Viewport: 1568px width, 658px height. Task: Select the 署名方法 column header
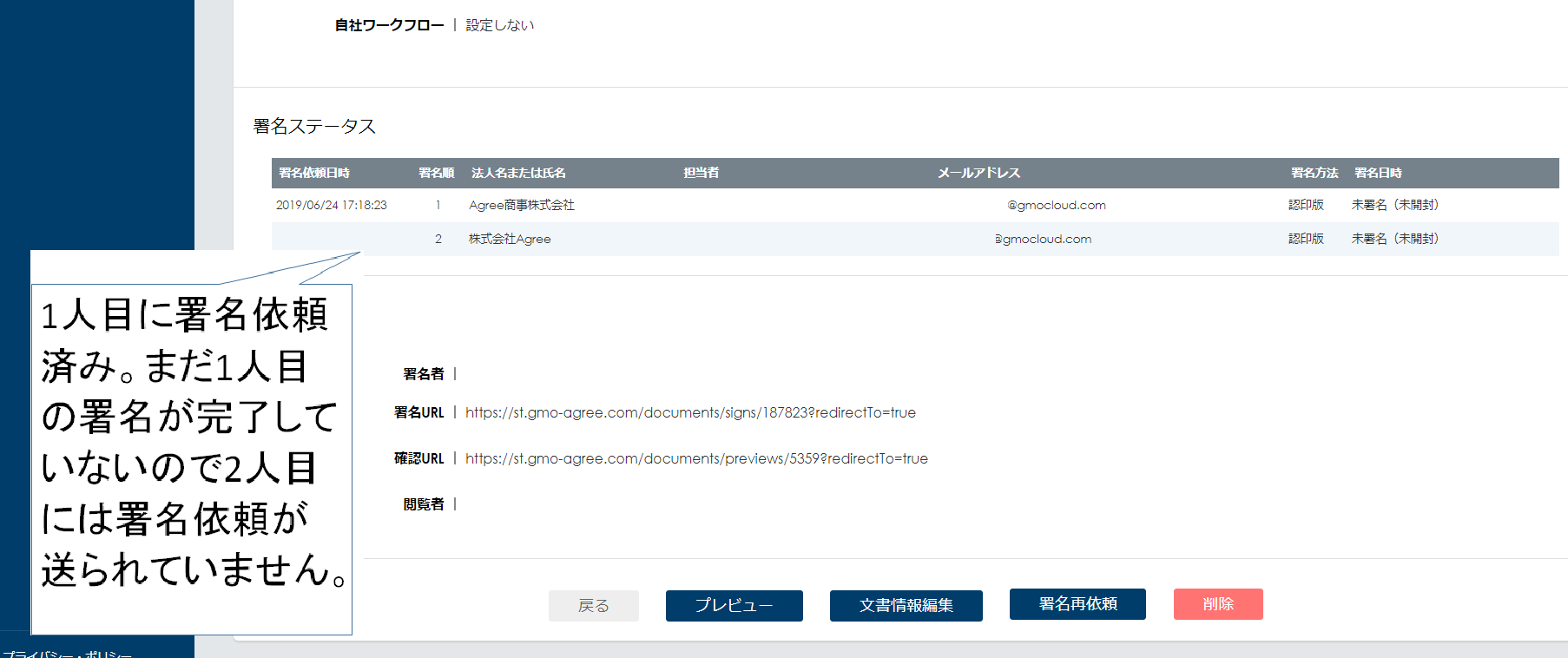pyautogui.click(x=1314, y=173)
